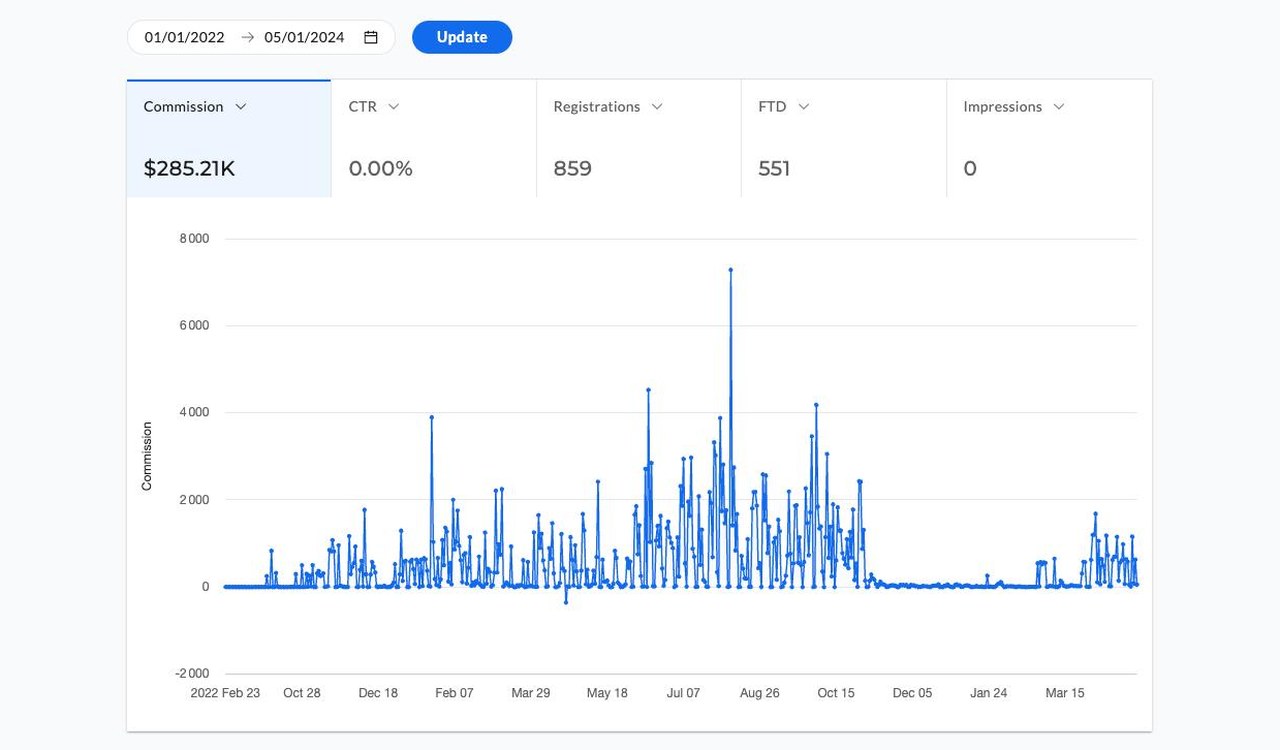The height and width of the screenshot is (750, 1280).
Task: Expand the FTD dropdown chevron
Action: pyautogui.click(x=803, y=107)
